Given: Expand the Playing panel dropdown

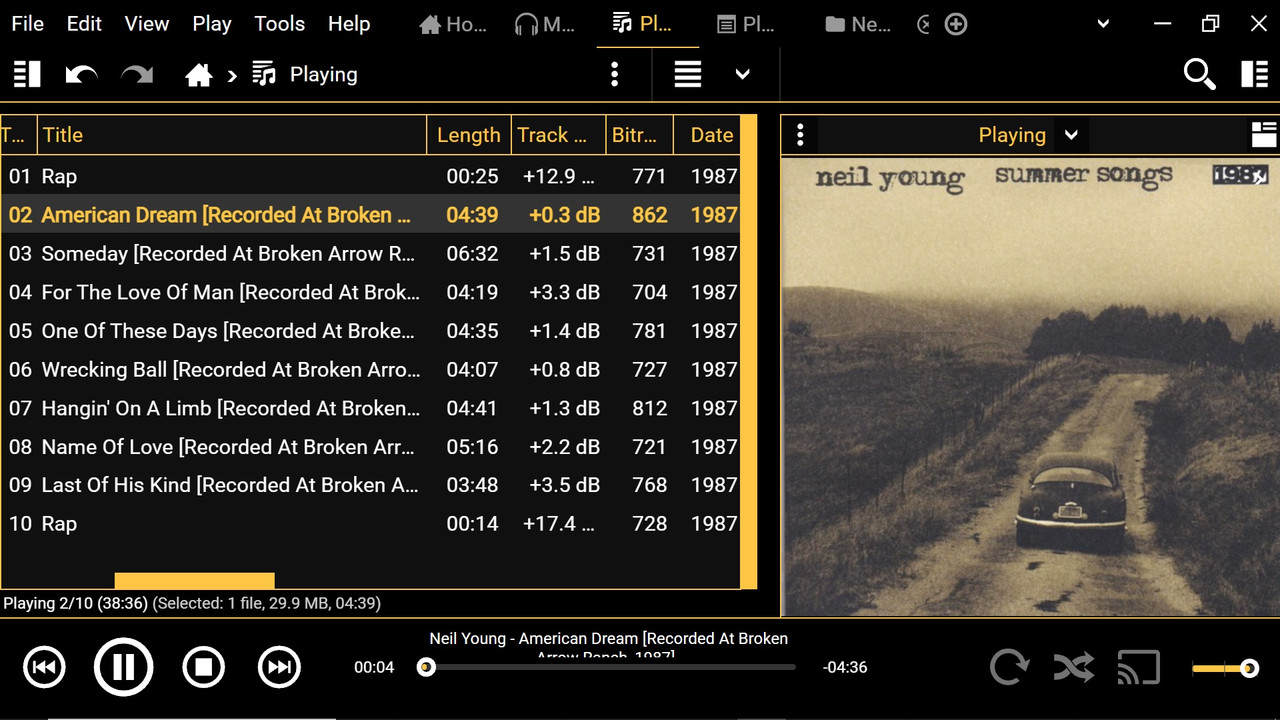Looking at the screenshot, I should [1071, 135].
